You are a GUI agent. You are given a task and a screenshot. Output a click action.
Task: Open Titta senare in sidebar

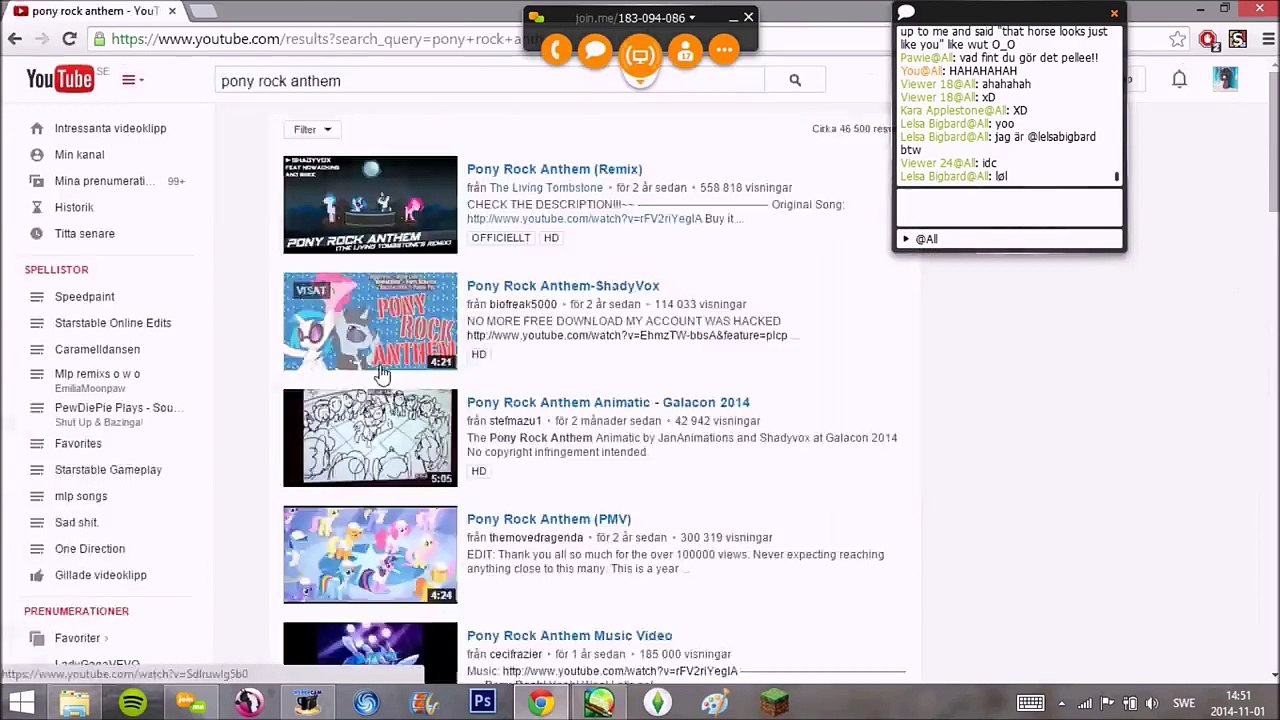pos(84,233)
